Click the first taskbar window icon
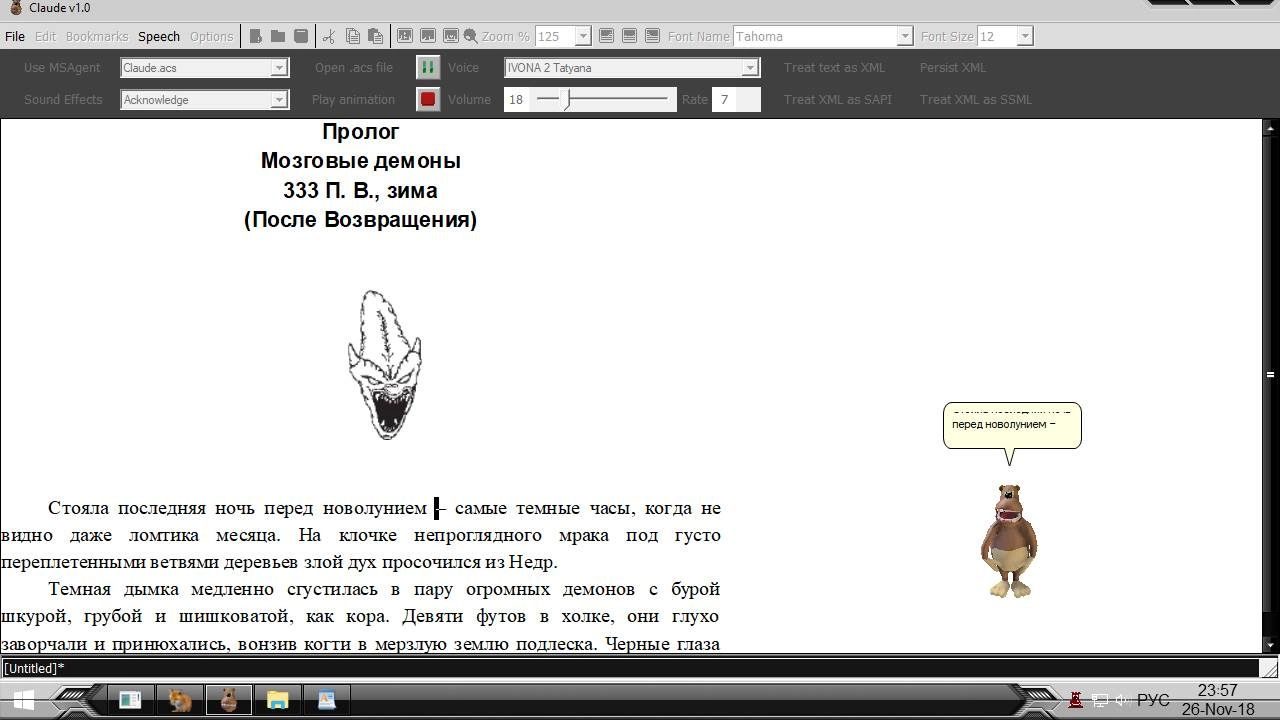Viewport: 1280px width, 720px height. click(x=130, y=700)
